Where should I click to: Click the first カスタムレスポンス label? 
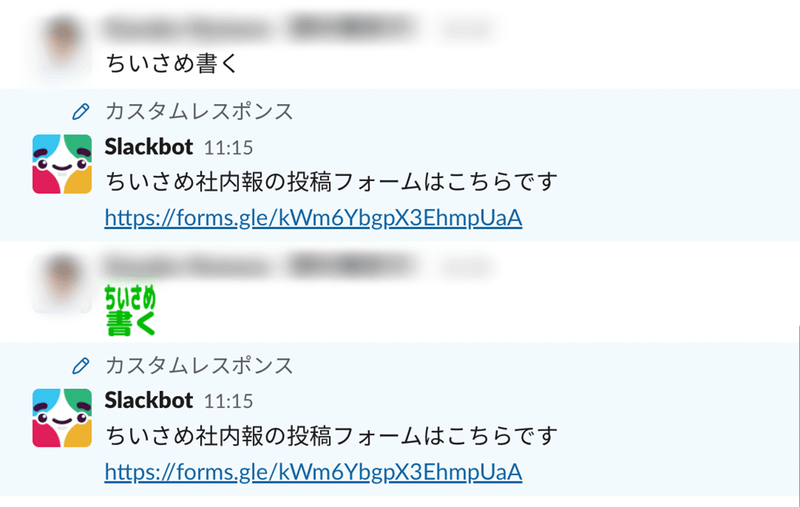click(x=199, y=110)
